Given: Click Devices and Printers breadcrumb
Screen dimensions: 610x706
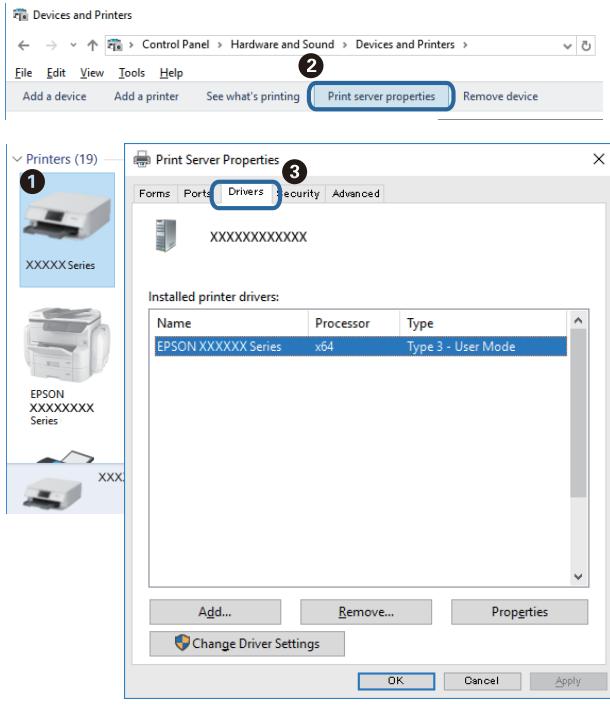Looking at the screenshot, I should coord(405,45).
